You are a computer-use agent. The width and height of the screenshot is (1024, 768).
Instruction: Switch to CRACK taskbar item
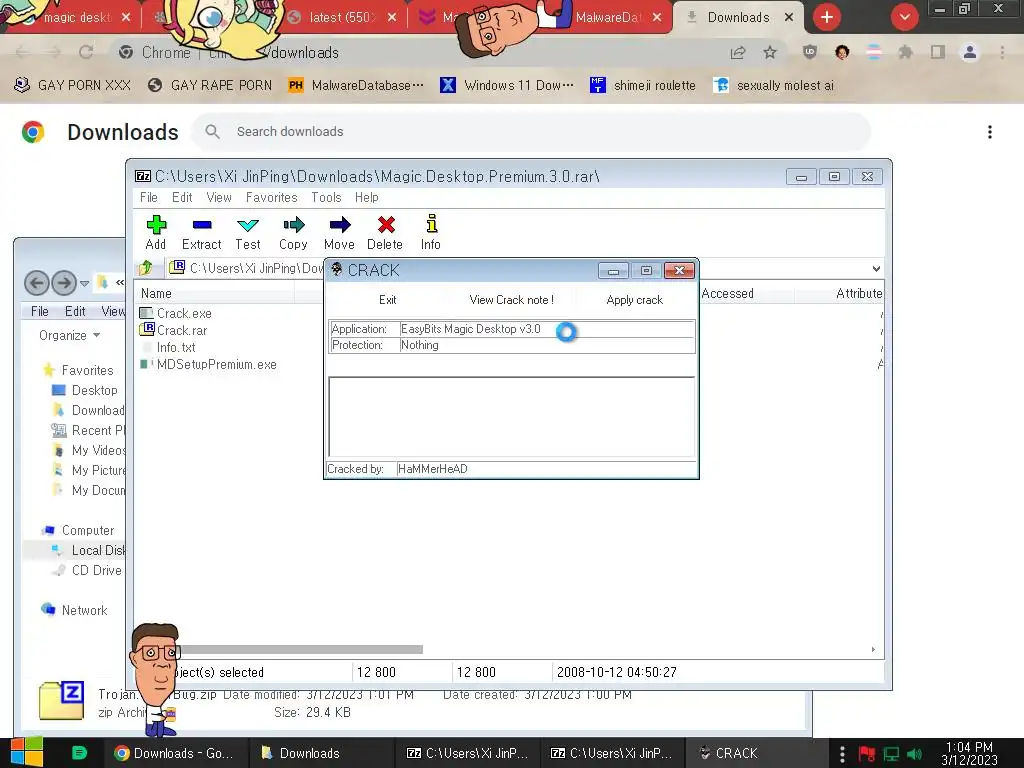[x=754, y=753]
